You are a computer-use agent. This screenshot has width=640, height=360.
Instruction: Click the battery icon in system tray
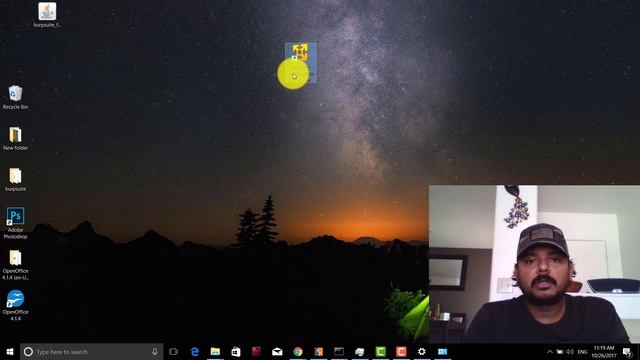[x=560, y=352]
